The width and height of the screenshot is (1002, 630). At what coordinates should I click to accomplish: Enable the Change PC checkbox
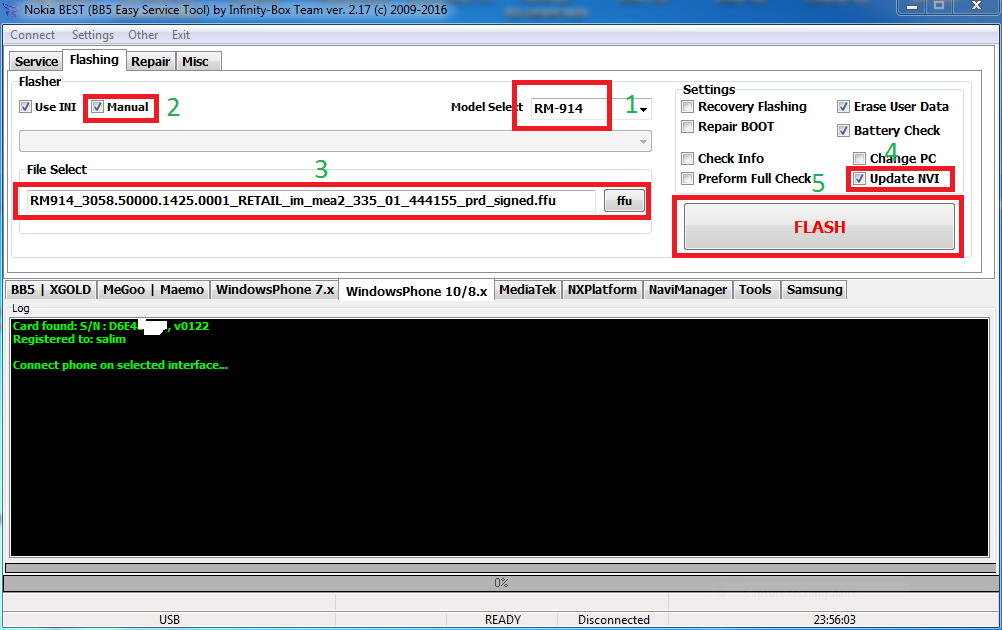pos(859,158)
